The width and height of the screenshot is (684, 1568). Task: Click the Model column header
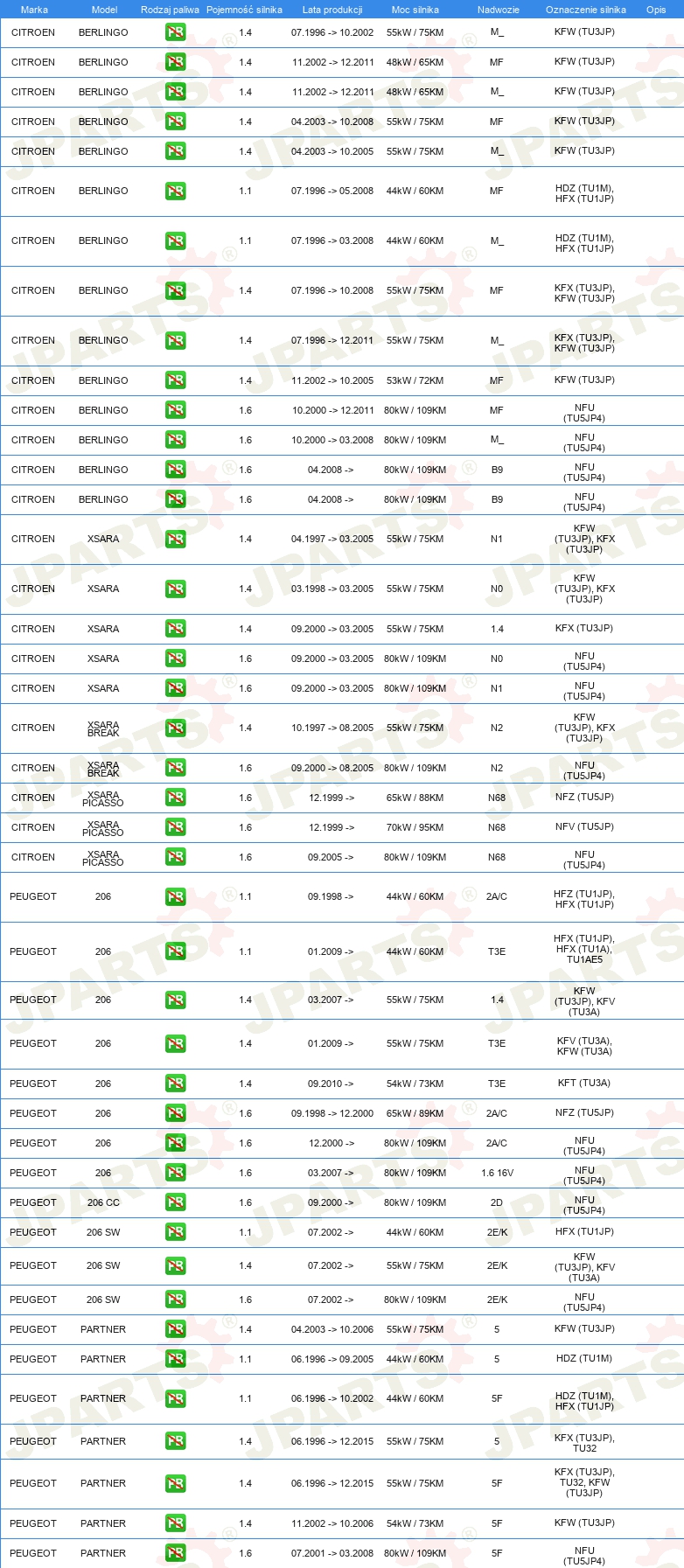pyautogui.click(x=105, y=10)
